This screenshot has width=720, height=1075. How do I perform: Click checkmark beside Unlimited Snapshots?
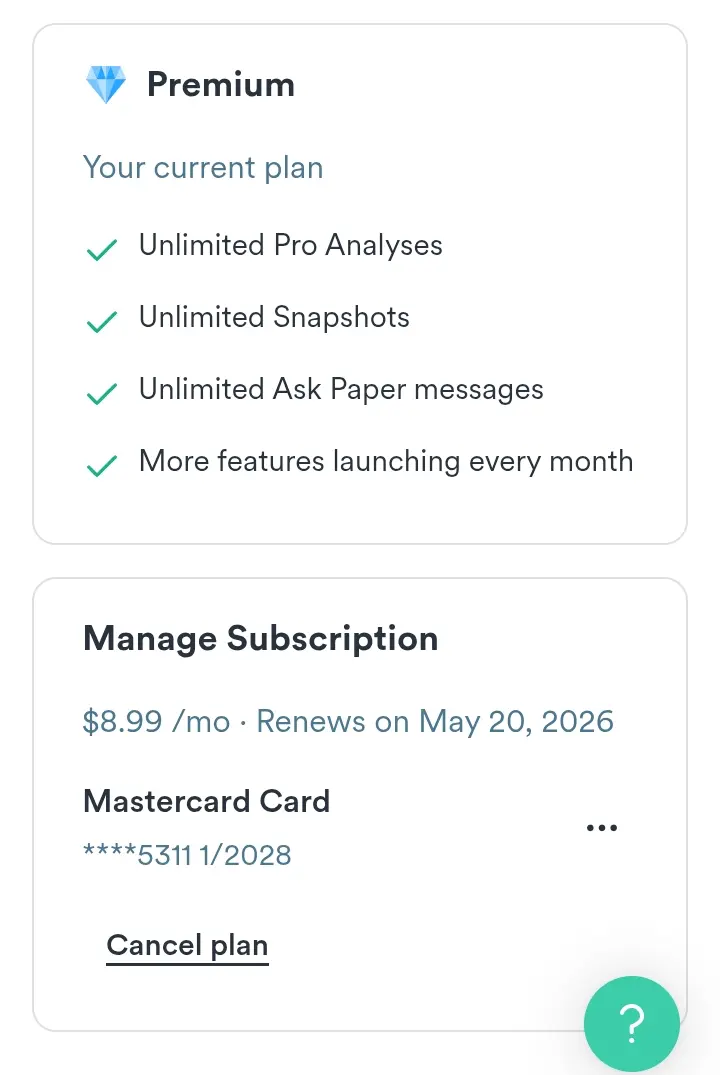click(x=101, y=322)
